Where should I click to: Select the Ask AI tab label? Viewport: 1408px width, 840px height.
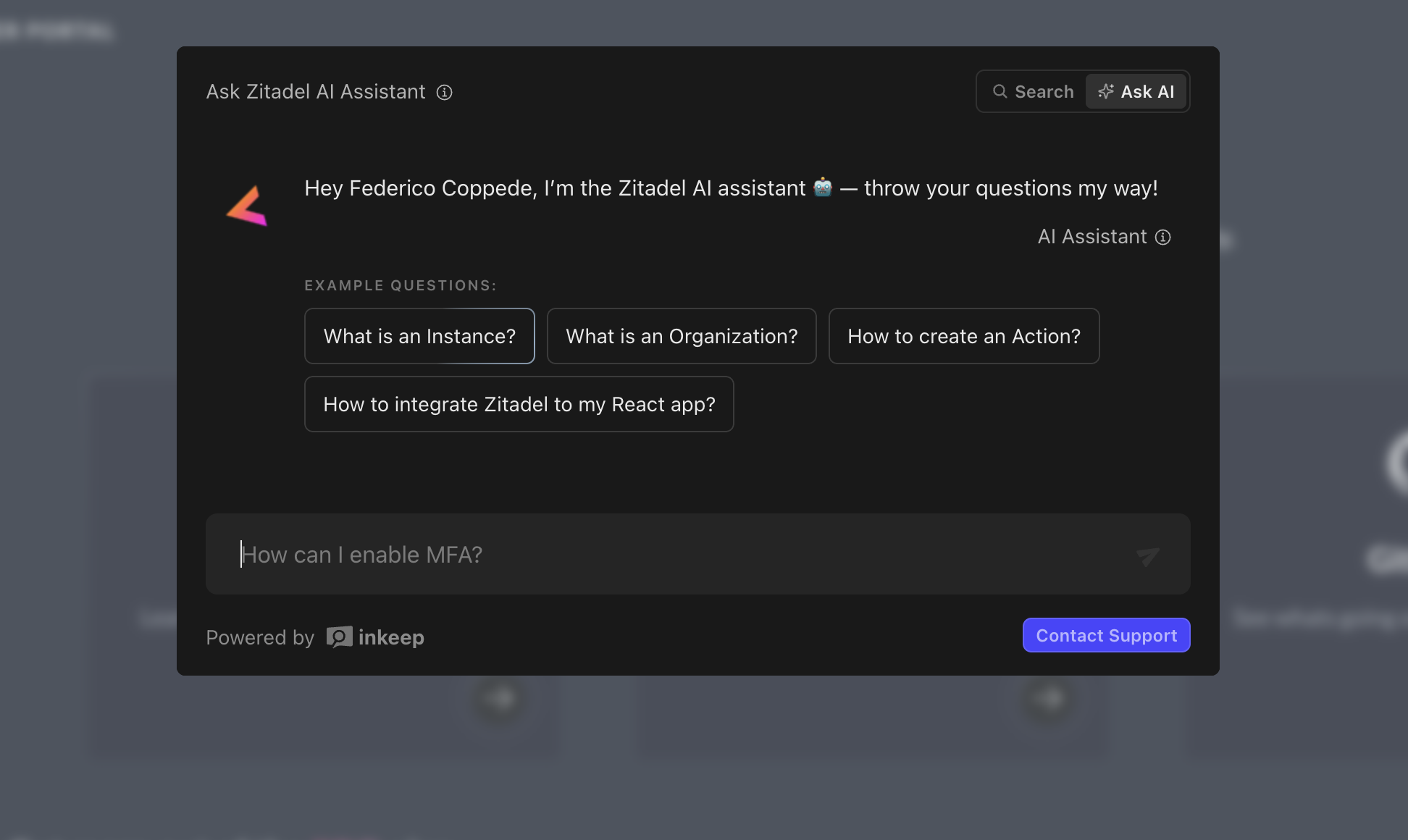(1147, 91)
